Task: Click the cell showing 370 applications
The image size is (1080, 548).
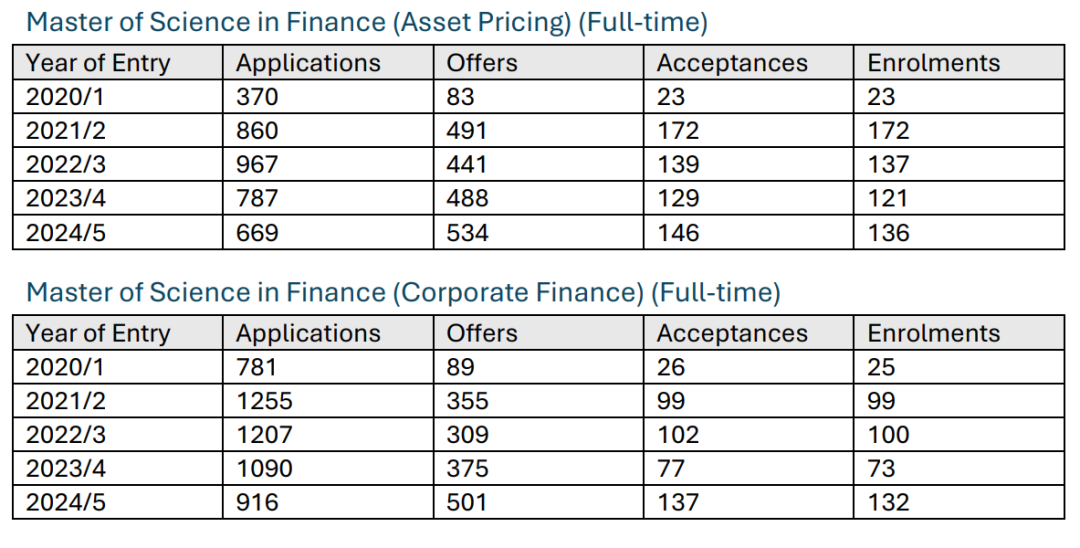Action: click(x=328, y=96)
